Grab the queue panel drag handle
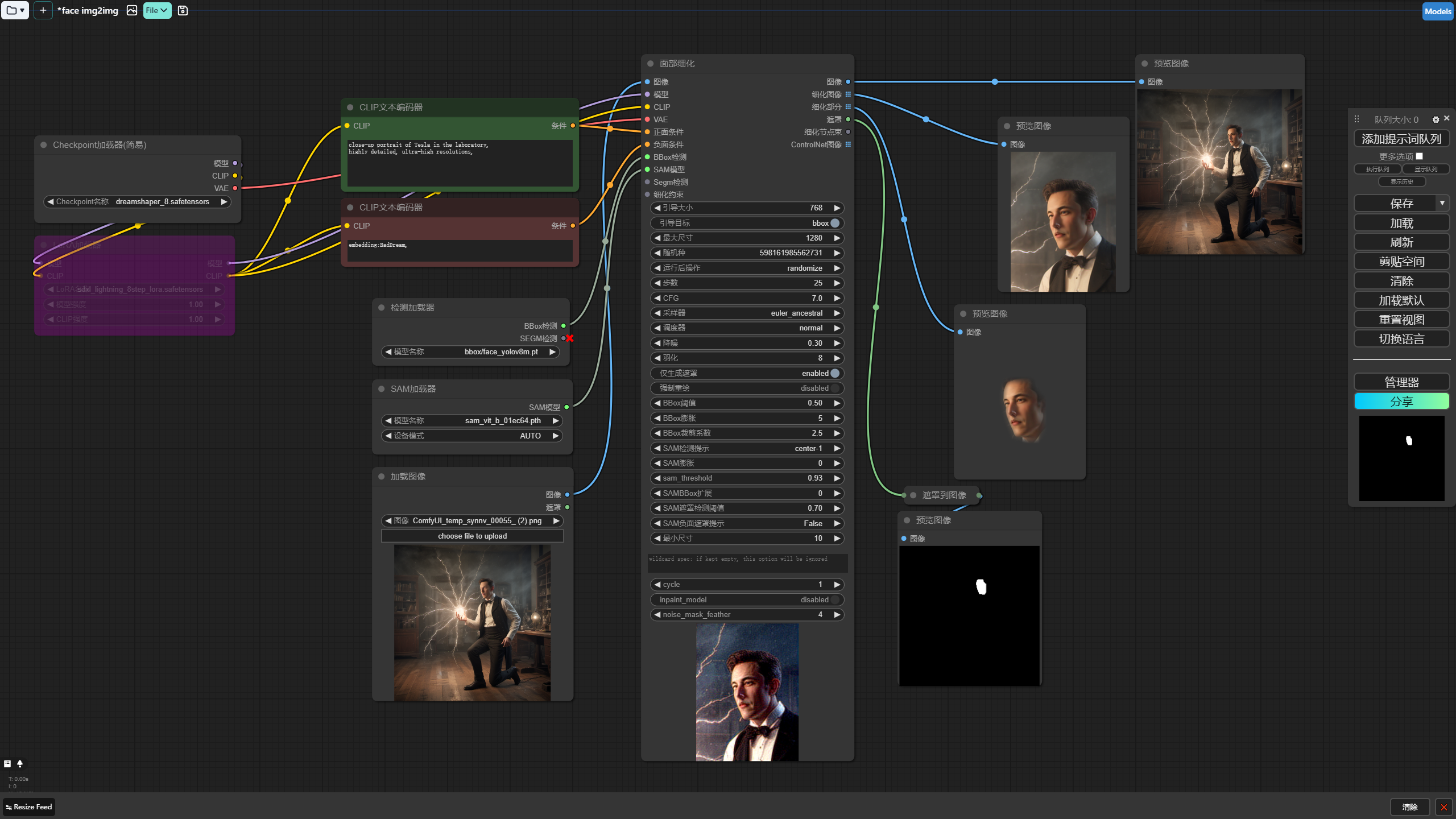Viewport: 1456px width, 819px height. tap(1356, 119)
